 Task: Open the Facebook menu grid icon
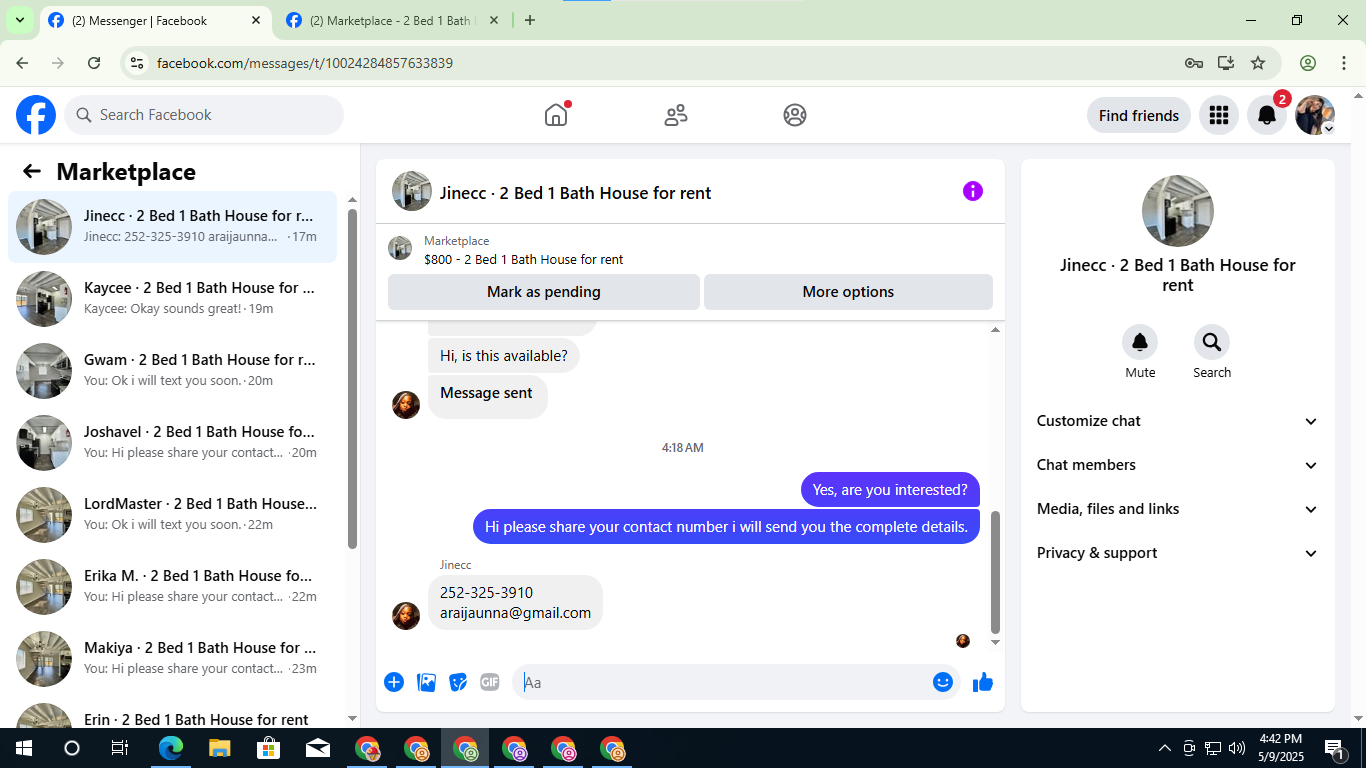pyautogui.click(x=1218, y=115)
